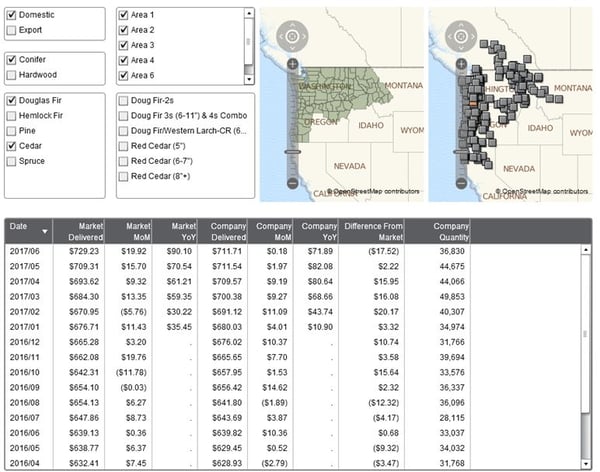
Task: Click Market MoM value ($11.78)
Action: click(131, 372)
